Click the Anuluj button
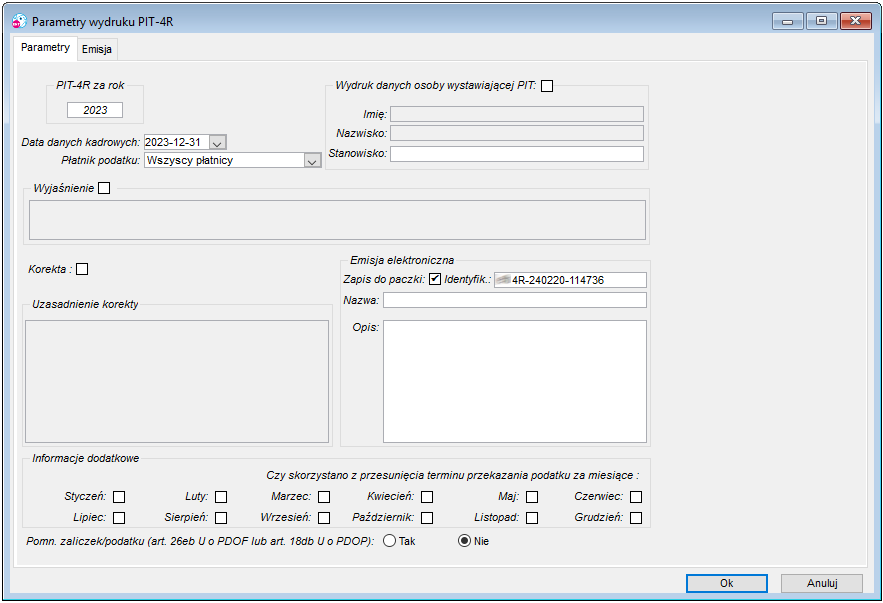 point(822,583)
